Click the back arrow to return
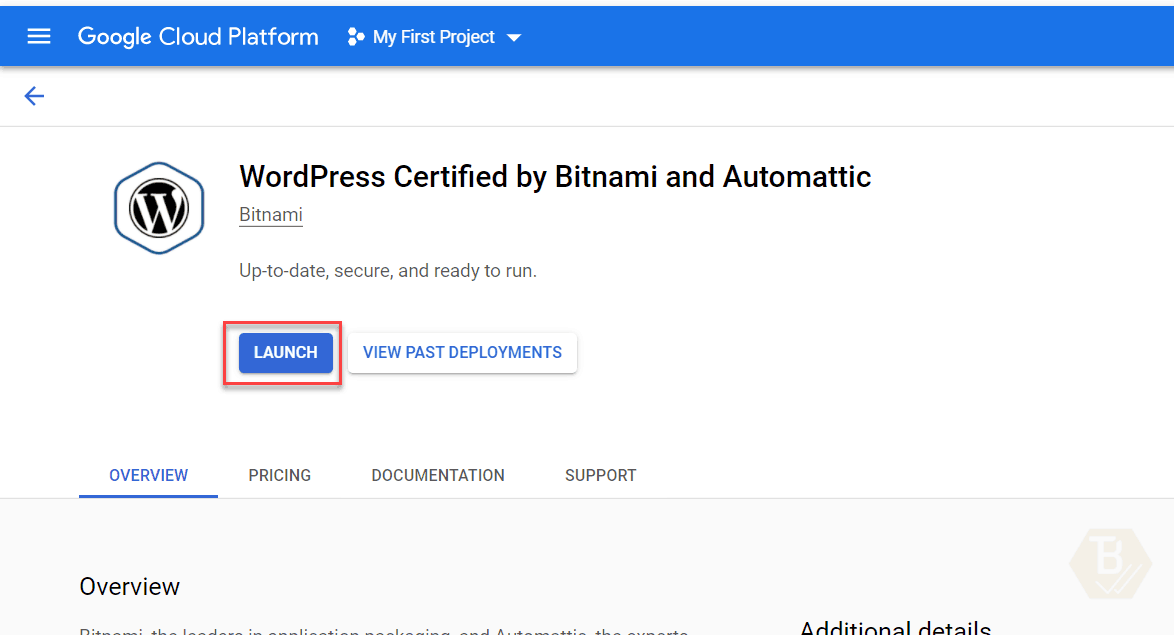 point(34,95)
